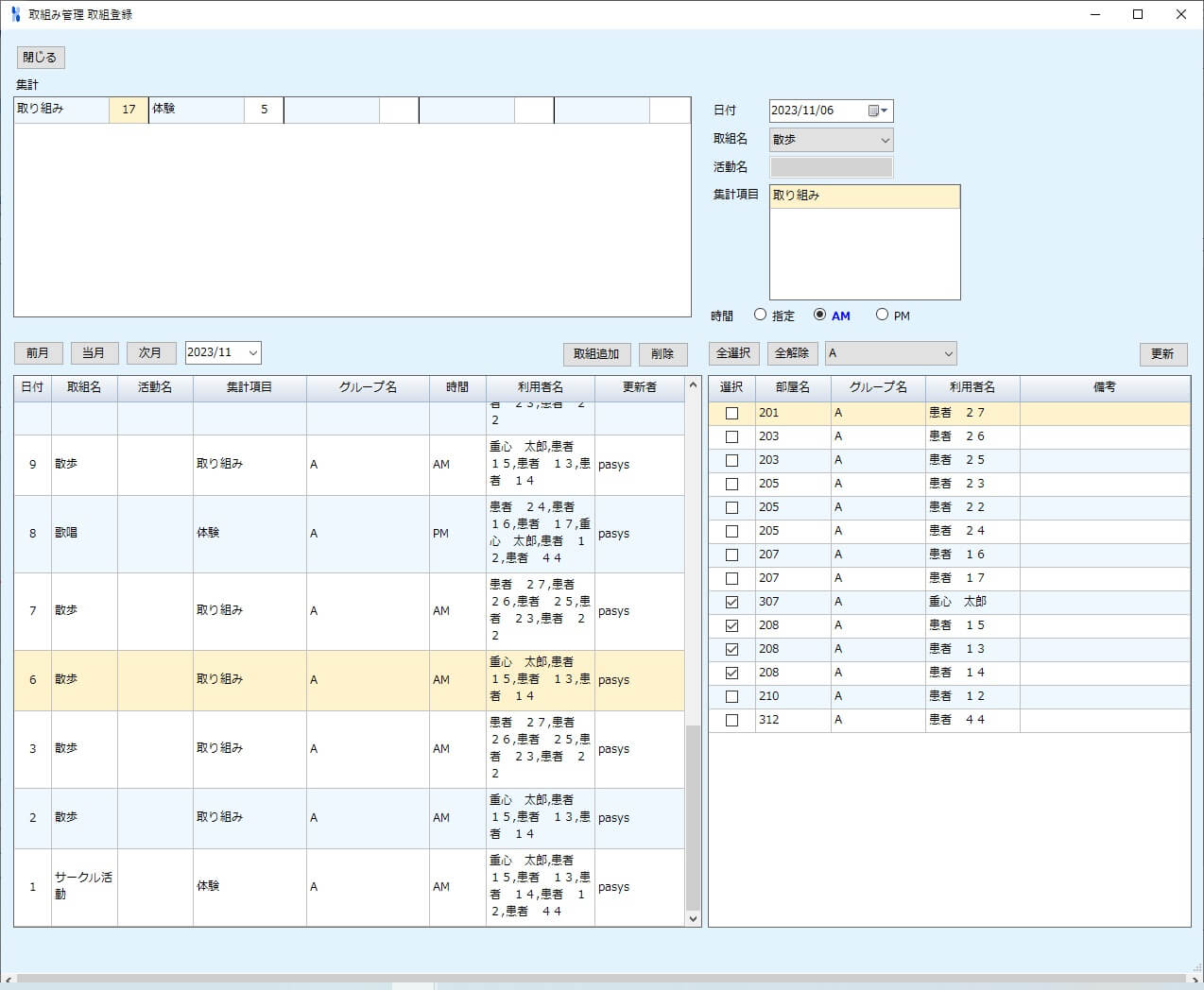Click the 閉じる button
The height and width of the screenshot is (990, 1204).
click(40, 58)
